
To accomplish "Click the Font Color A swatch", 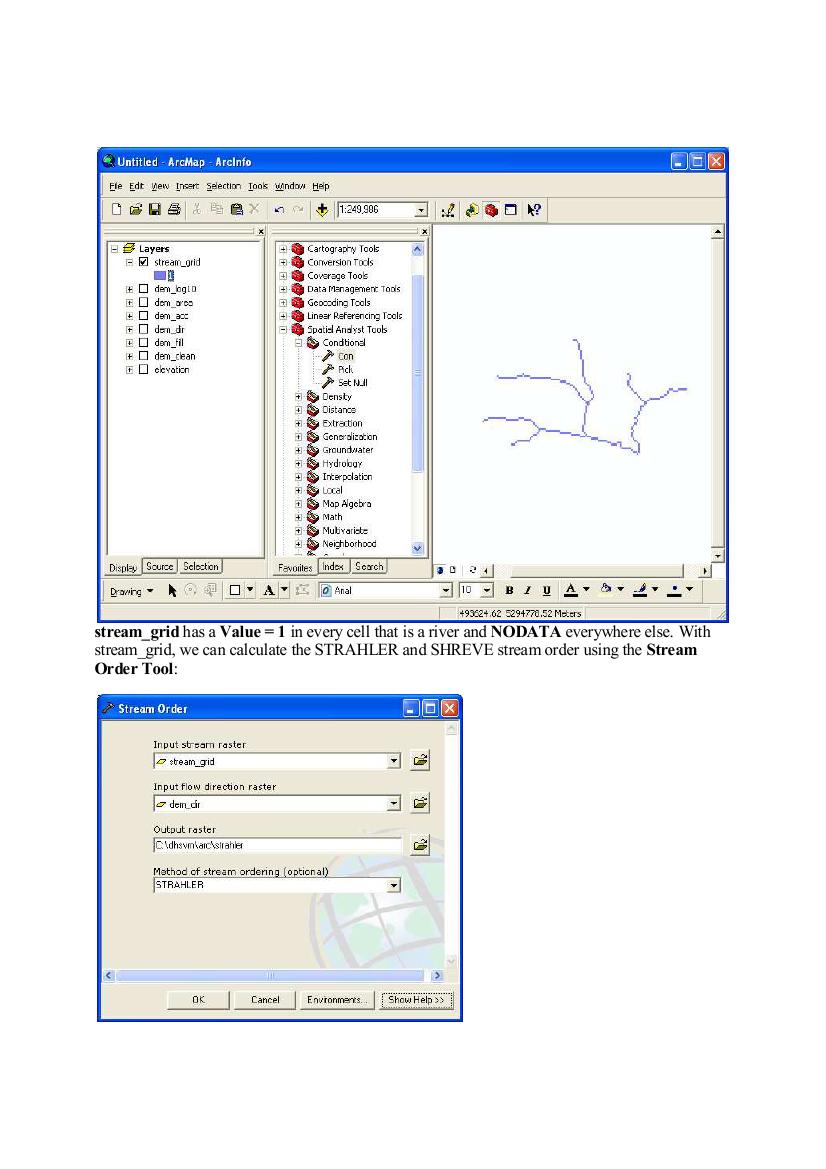I will (x=571, y=590).
